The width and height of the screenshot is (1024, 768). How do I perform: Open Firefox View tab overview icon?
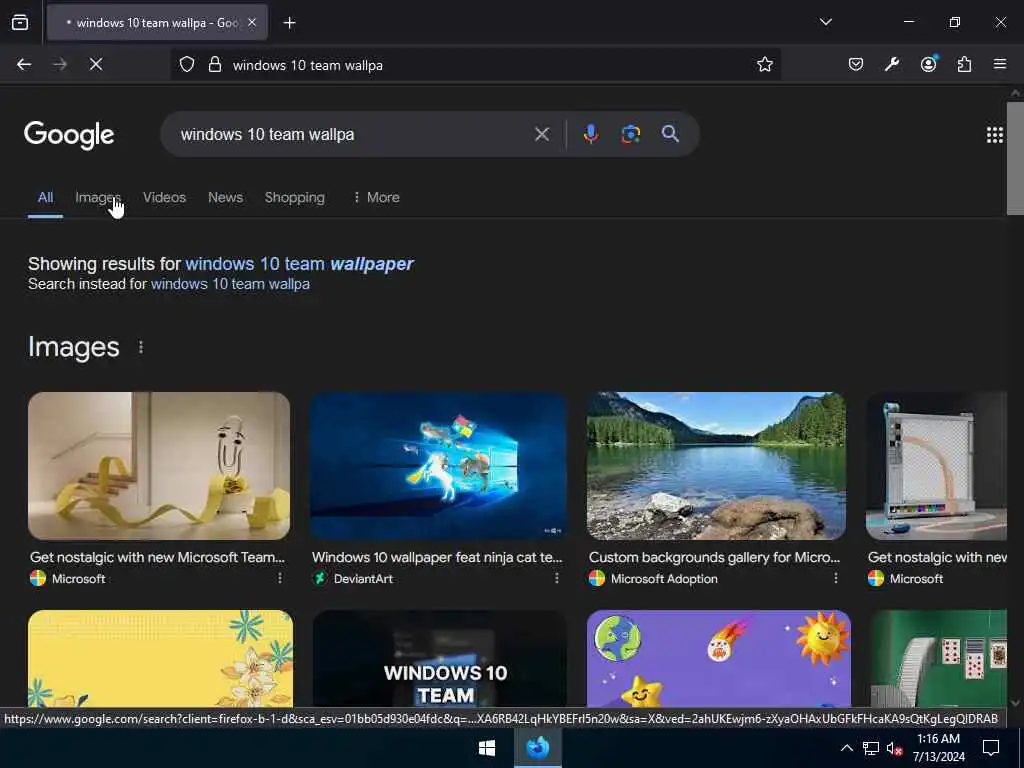pyautogui.click(x=20, y=23)
